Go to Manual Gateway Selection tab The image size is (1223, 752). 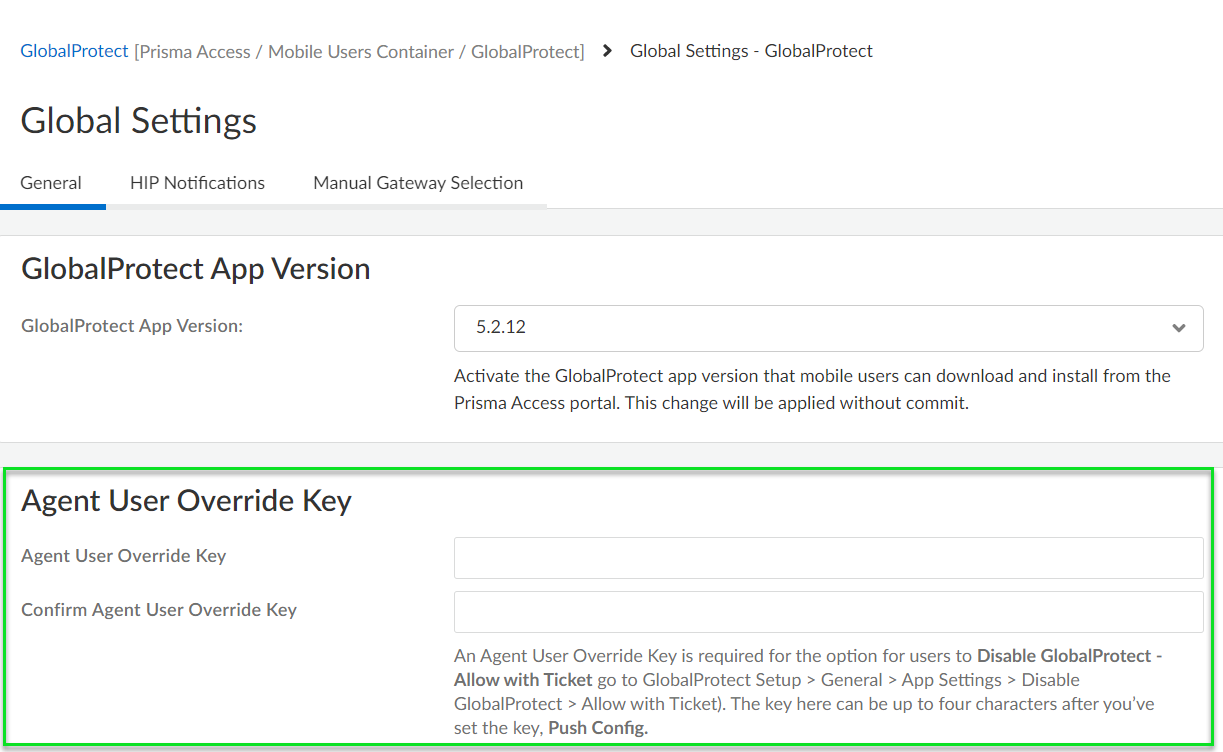tap(418, 183)
